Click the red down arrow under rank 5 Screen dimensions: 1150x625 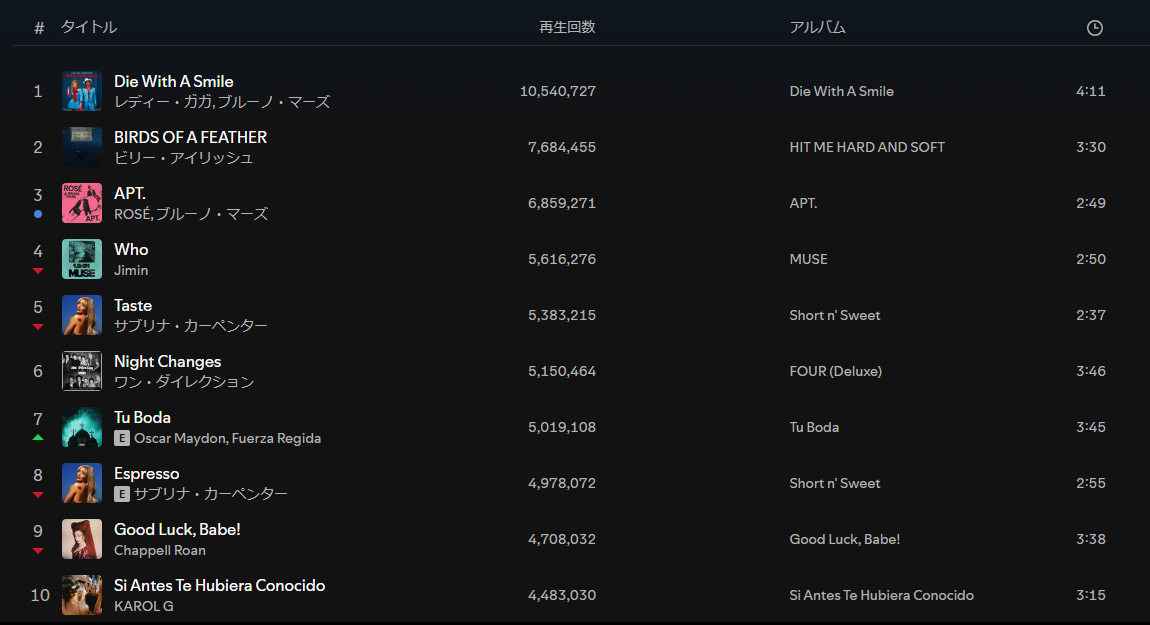coord(38,326)
